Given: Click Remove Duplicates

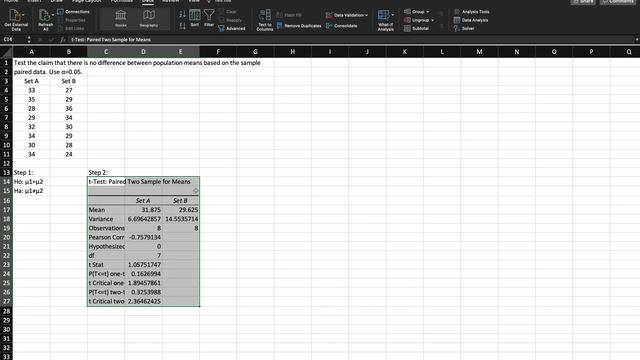Looking at the screenshot, I should (299, 26).
